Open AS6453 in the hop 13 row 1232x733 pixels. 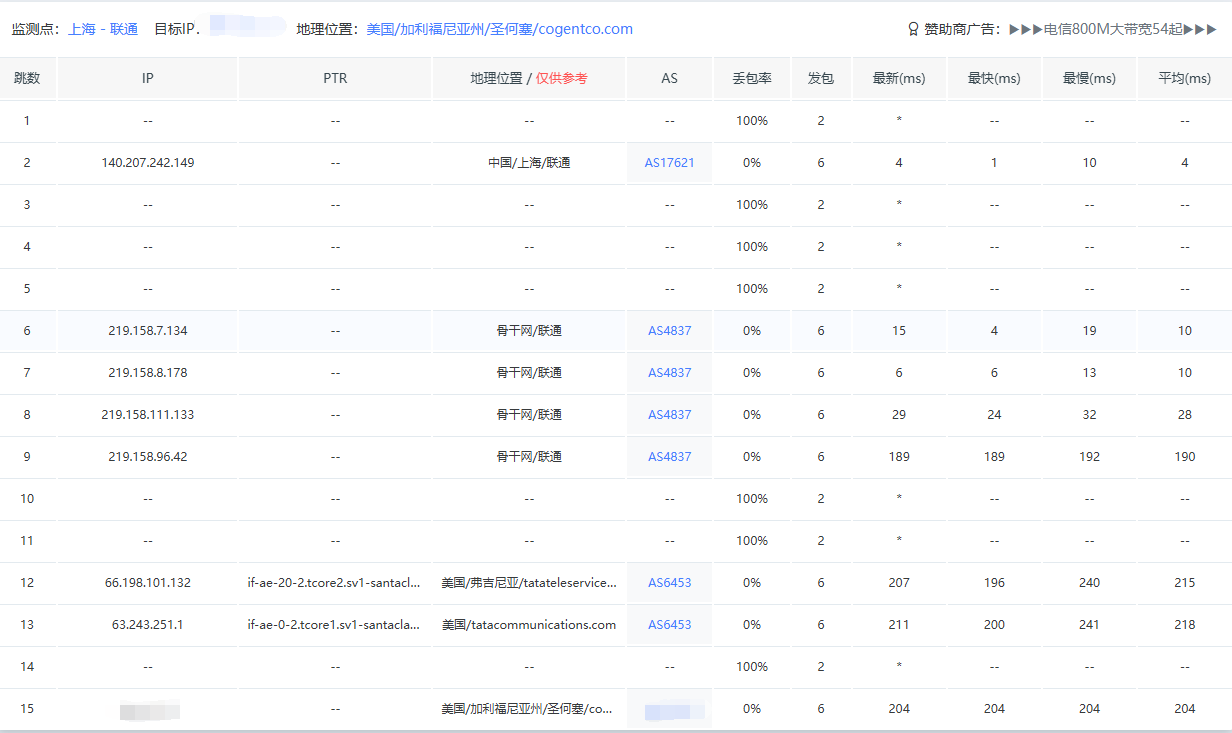point(669,624)
